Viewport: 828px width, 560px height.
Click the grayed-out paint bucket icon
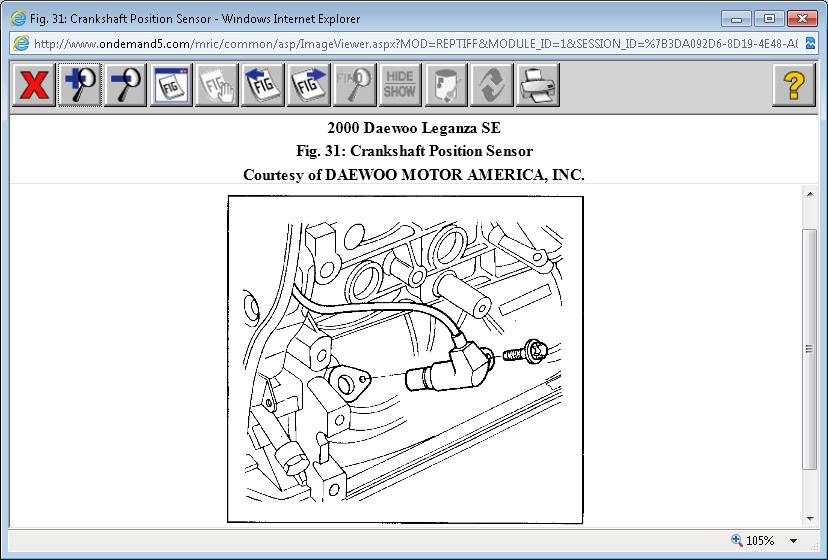click(446, 85)
